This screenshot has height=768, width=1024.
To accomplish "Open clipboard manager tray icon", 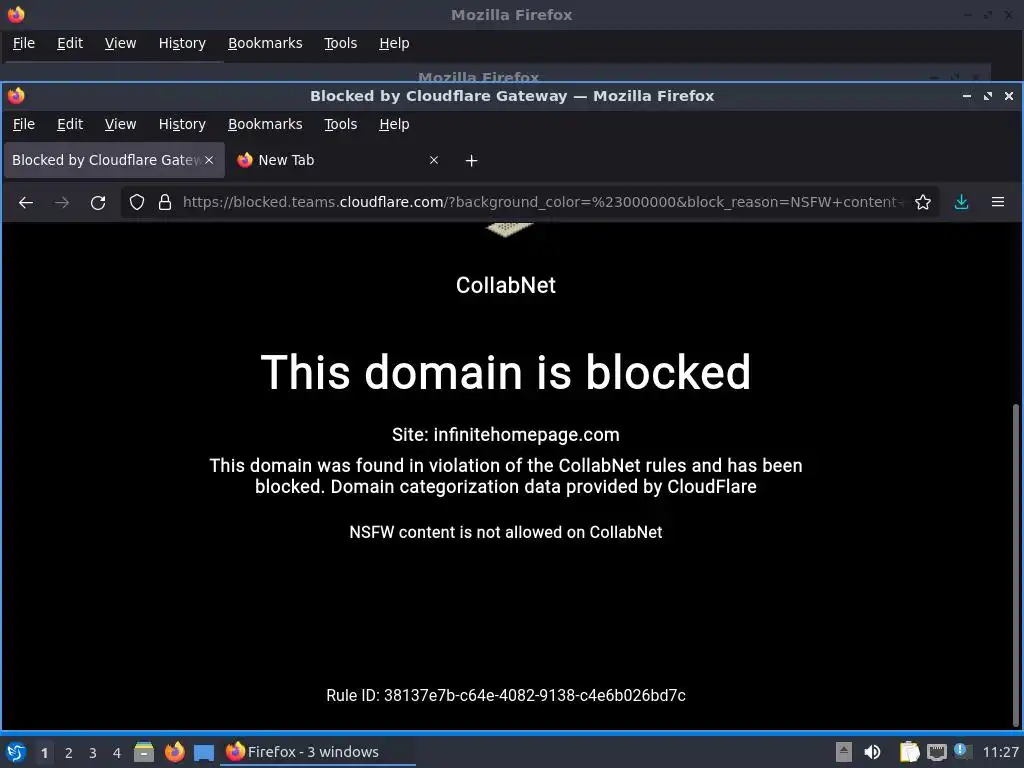I will (909, 752).
